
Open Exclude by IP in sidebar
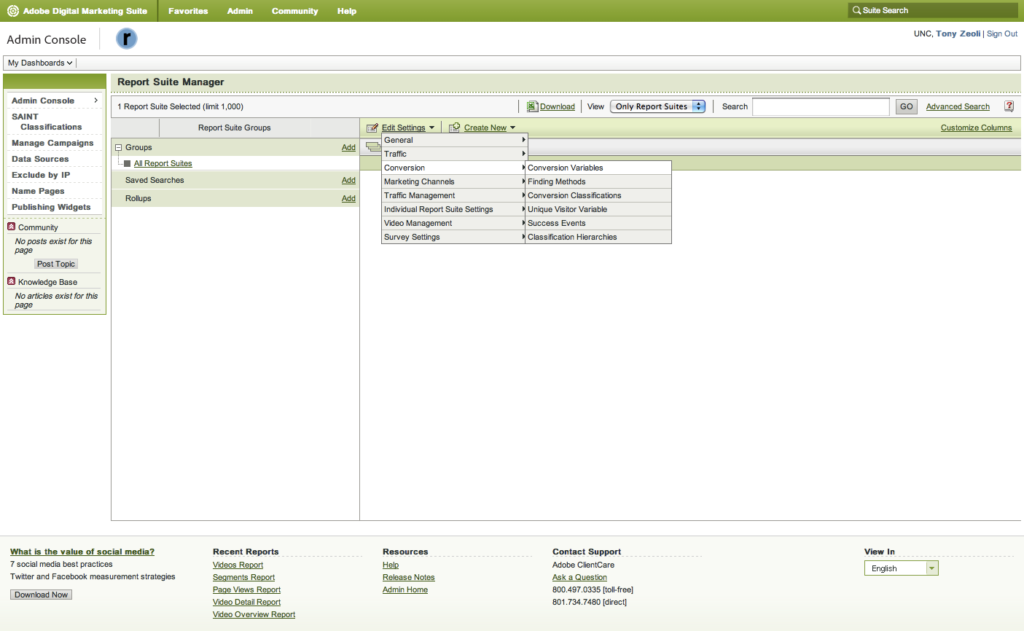point(40,175)
